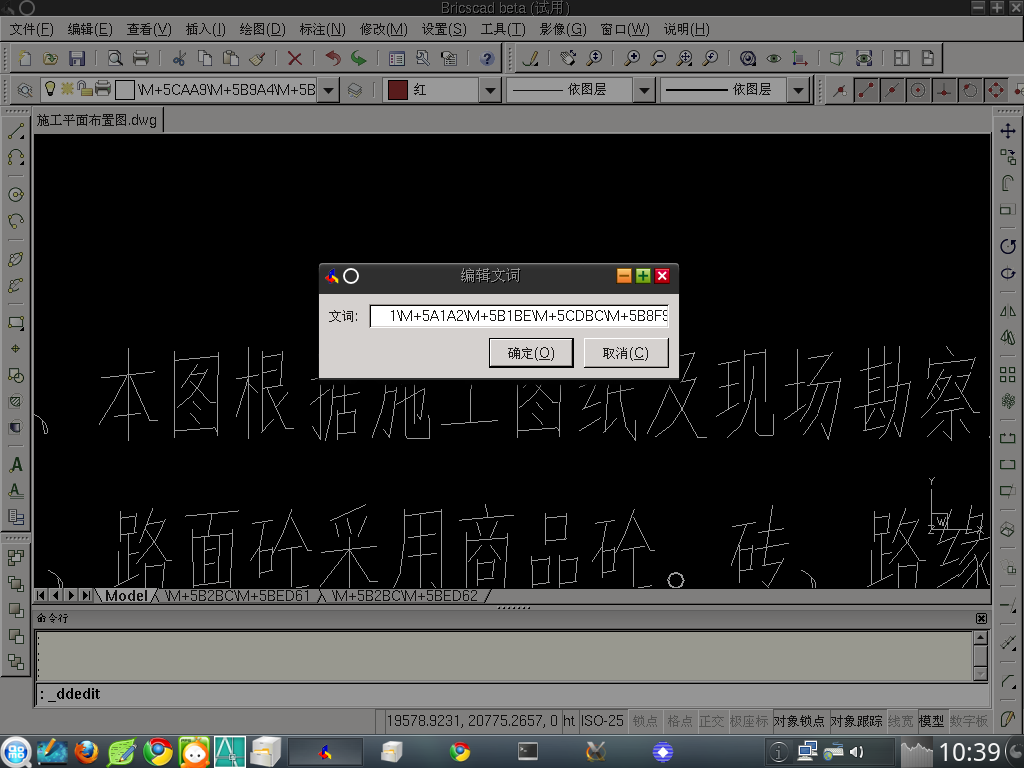Image resolution: width=1024 pixels, height=768 pixels.
Task: Toggle 对象跟踪 object tracking in status bar
Action: pos(857,721)
